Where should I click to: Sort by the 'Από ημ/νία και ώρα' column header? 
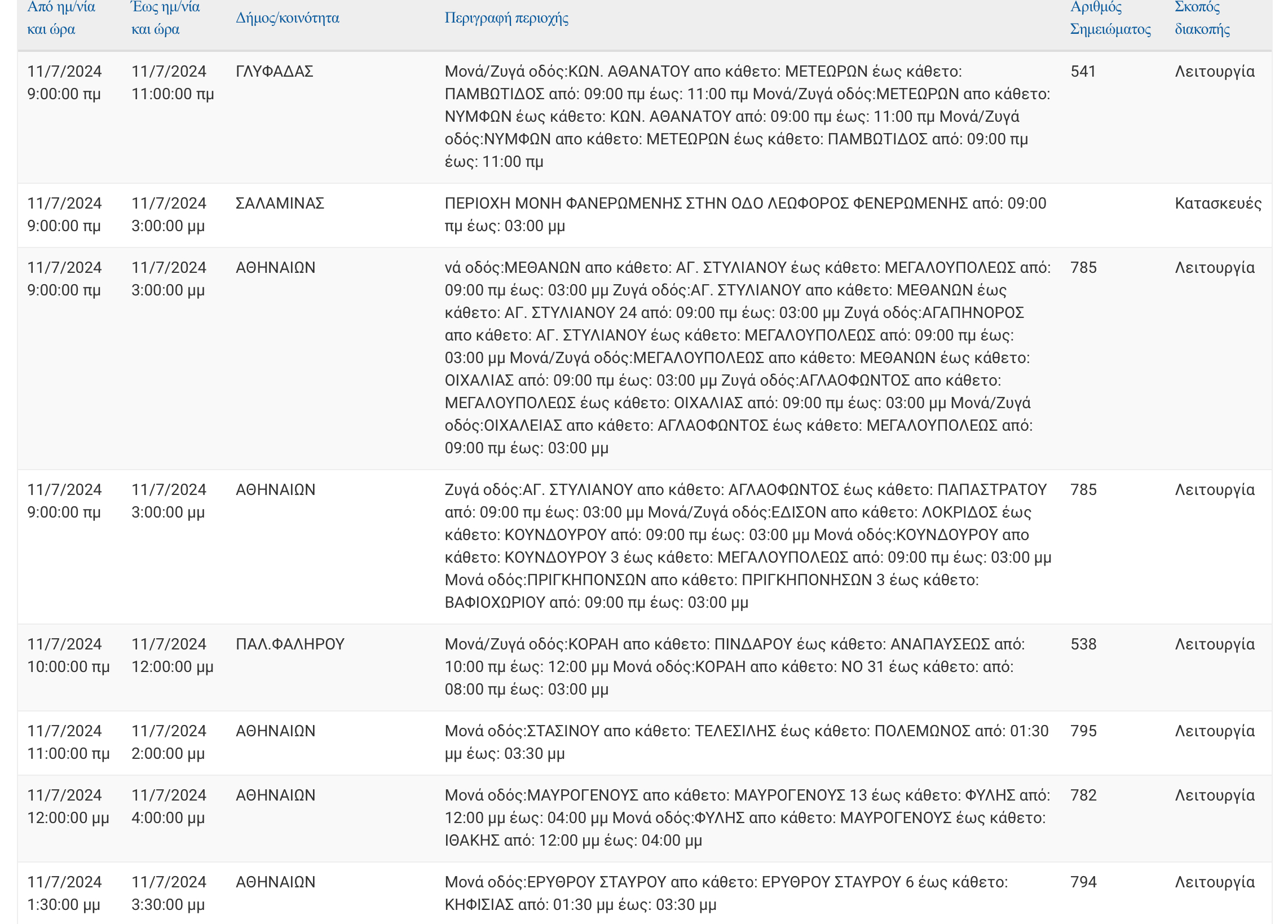pos(61,18)
